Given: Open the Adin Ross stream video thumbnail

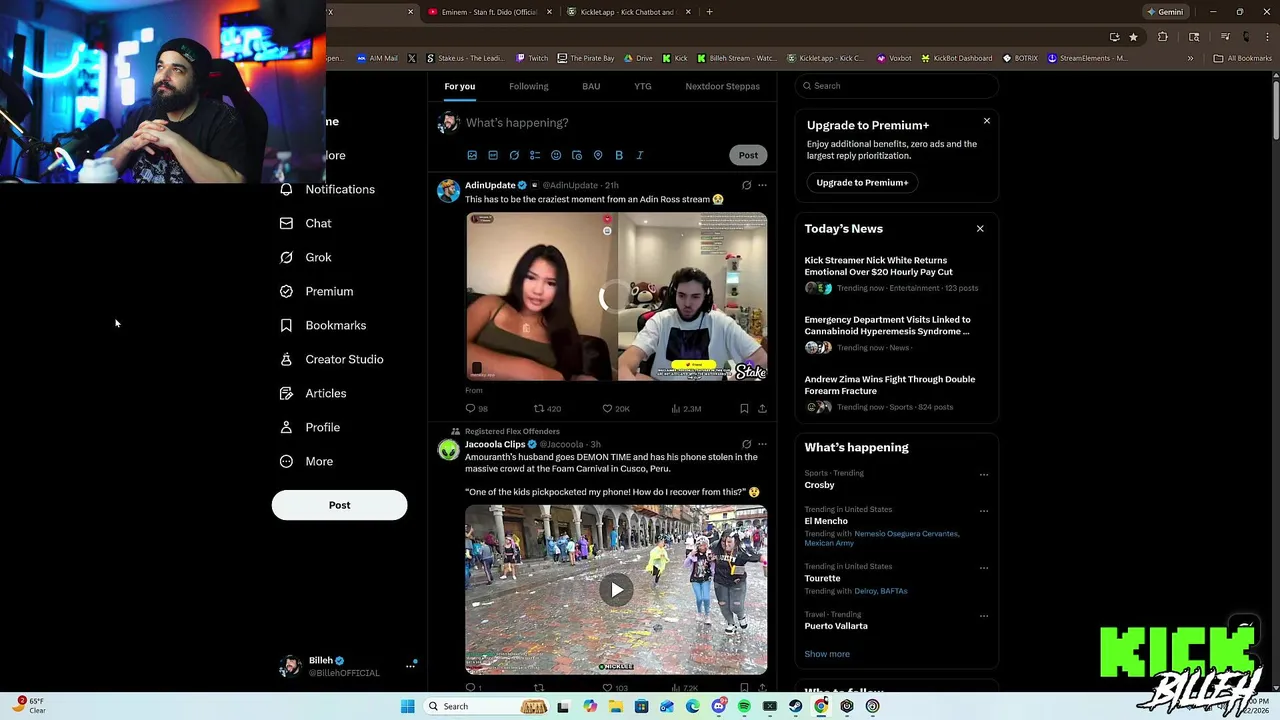Looking at the screenshot, I should tap(616, 296).
